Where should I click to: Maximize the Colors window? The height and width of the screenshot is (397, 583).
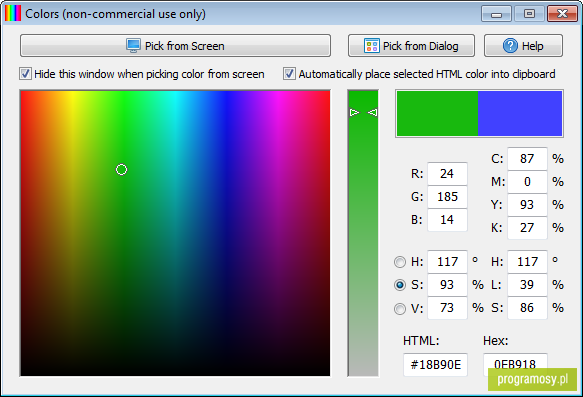(x=529, y=14)
